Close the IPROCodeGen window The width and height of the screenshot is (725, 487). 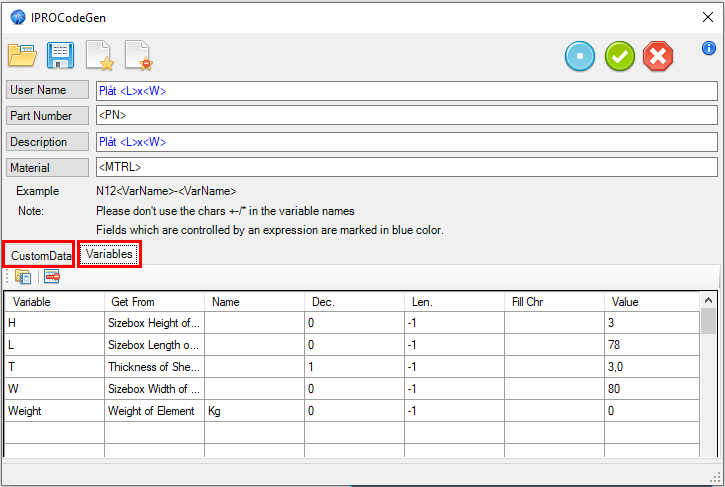coord(707,17)
